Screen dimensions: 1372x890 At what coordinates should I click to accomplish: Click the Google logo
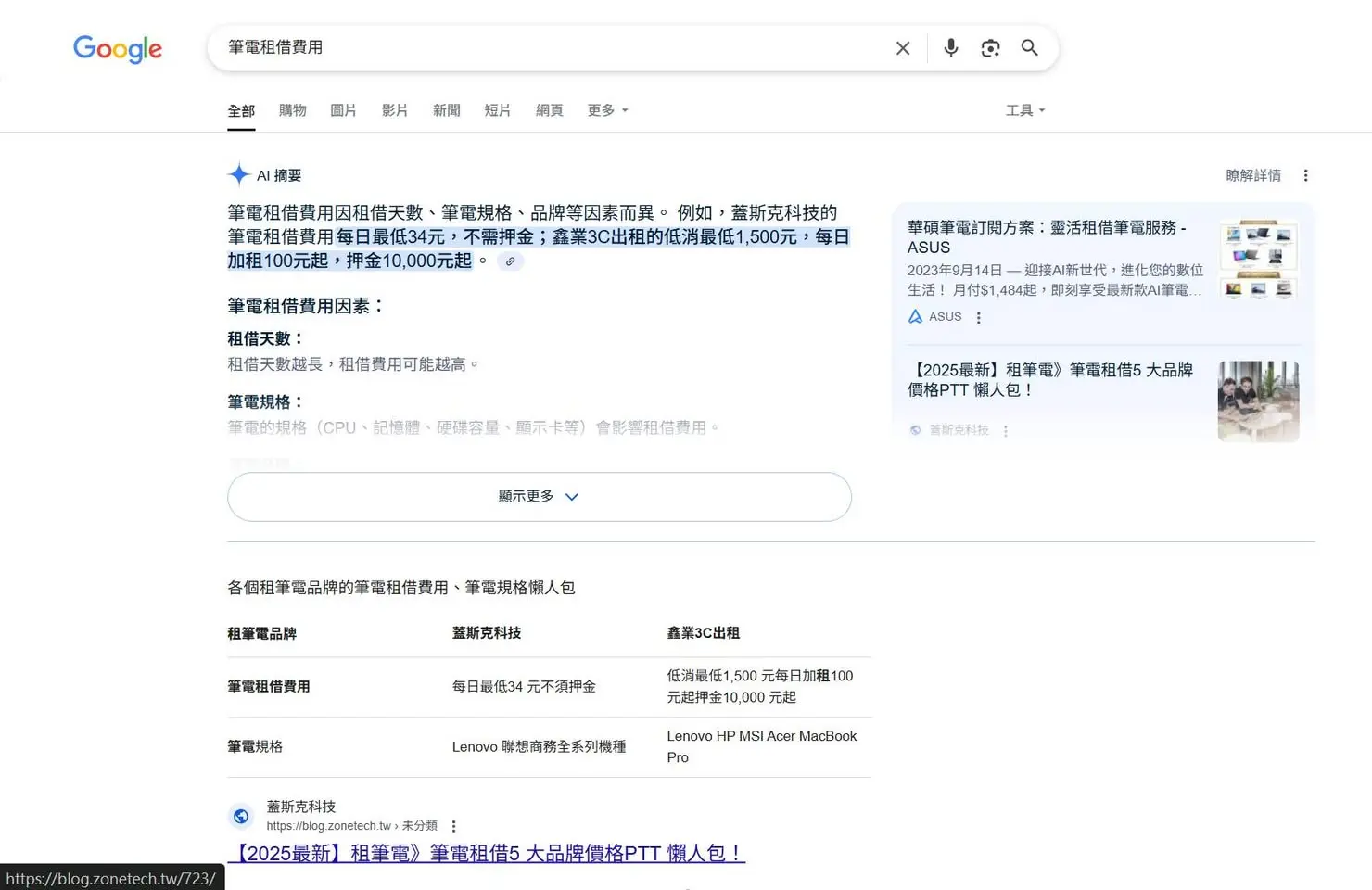tap(118, 48)
